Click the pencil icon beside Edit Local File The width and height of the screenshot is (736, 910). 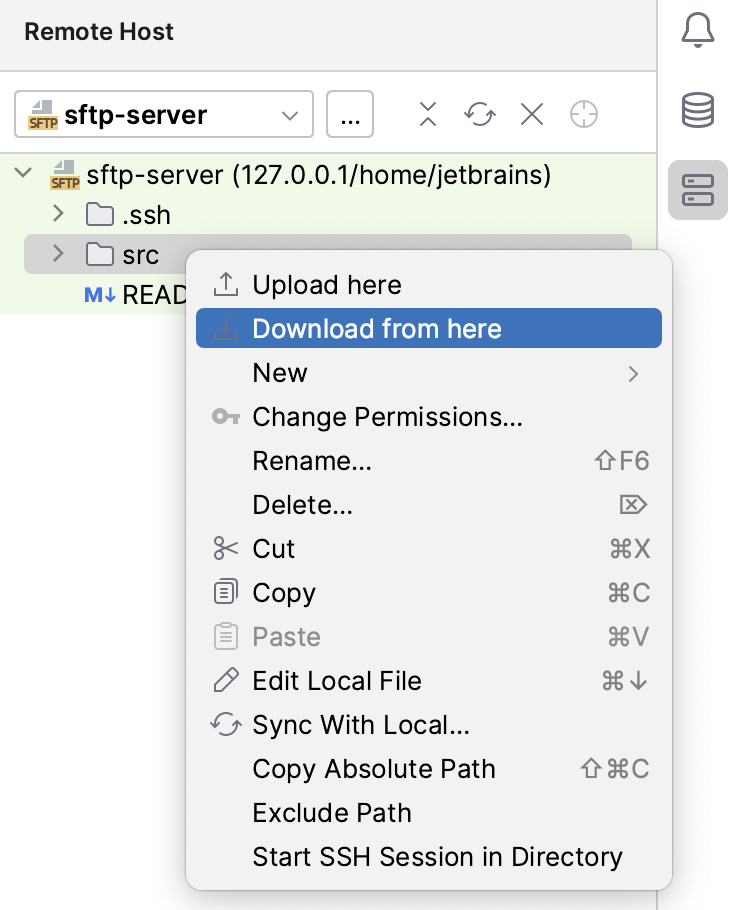(226, 680)
